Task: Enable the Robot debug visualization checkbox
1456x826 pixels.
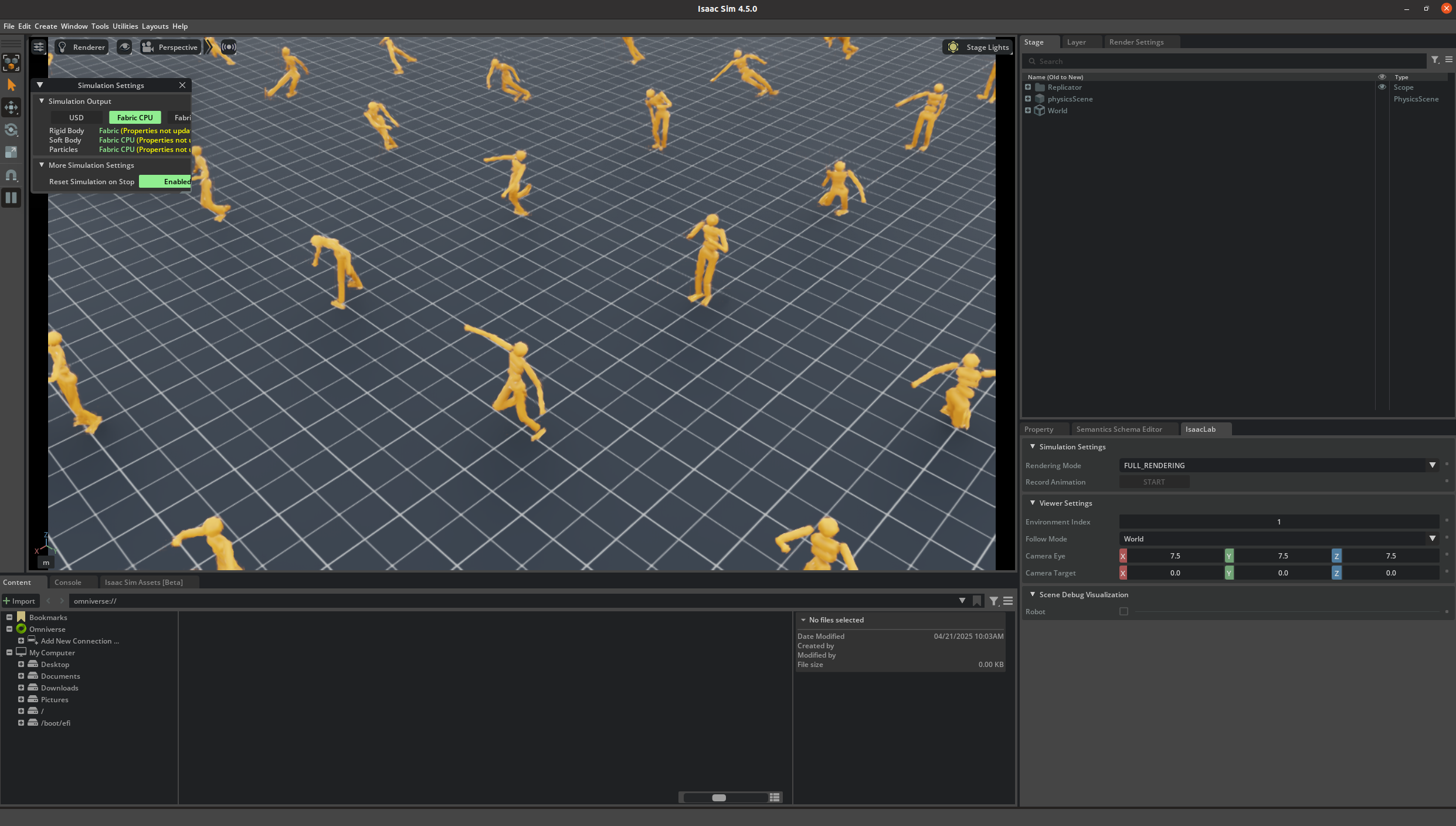Action: coord(1124,611)
